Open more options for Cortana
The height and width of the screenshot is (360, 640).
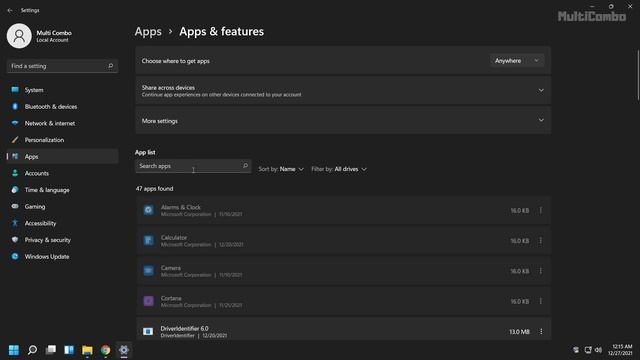541,301
